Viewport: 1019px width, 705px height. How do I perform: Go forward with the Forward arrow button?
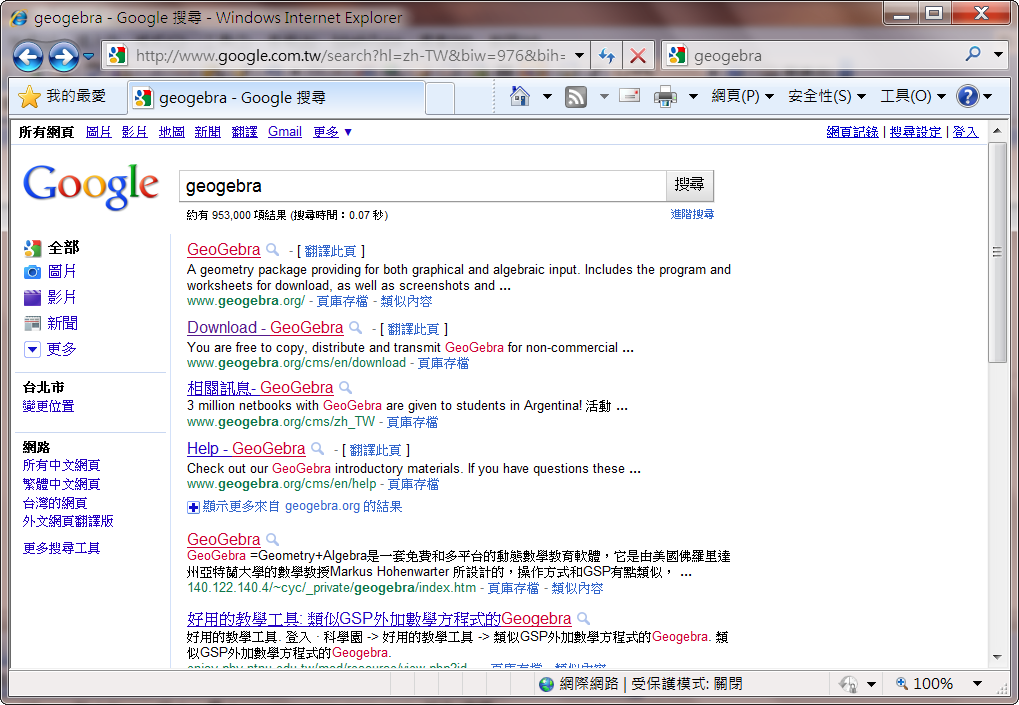[64, 57]
